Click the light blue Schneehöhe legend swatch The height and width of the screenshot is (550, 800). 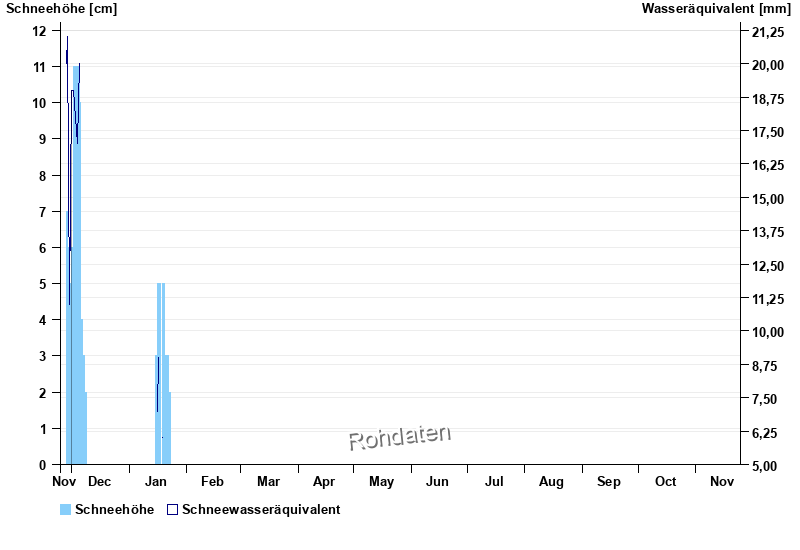[66, 509]
